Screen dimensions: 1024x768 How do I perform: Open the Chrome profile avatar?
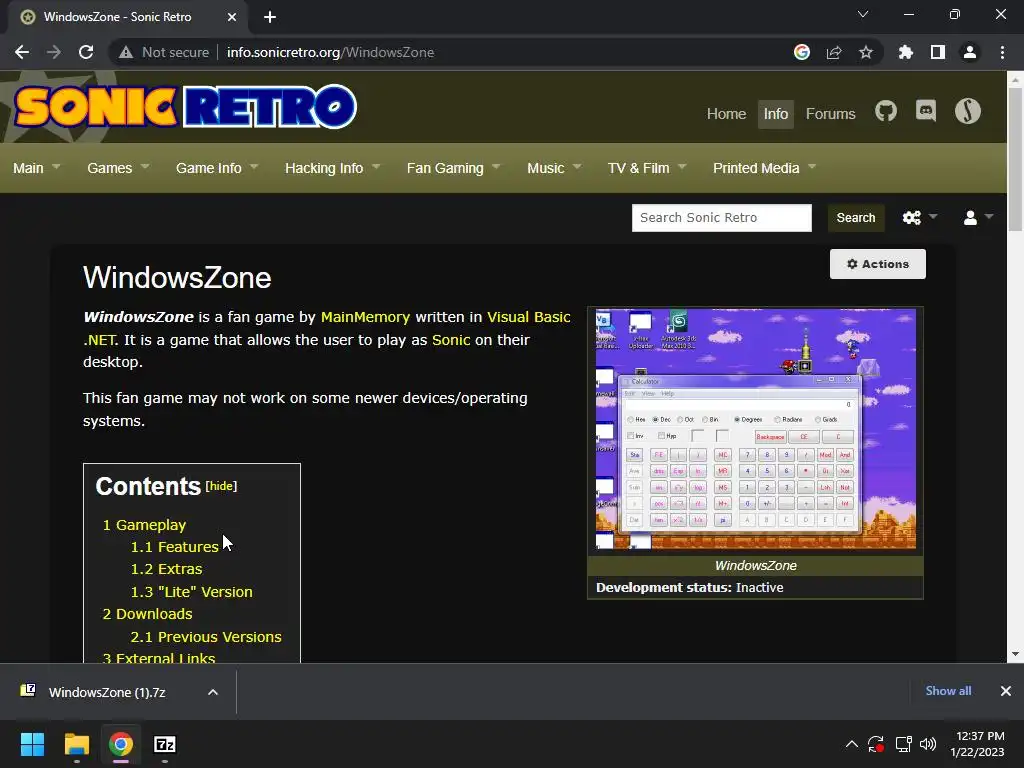tap(970, 52)
